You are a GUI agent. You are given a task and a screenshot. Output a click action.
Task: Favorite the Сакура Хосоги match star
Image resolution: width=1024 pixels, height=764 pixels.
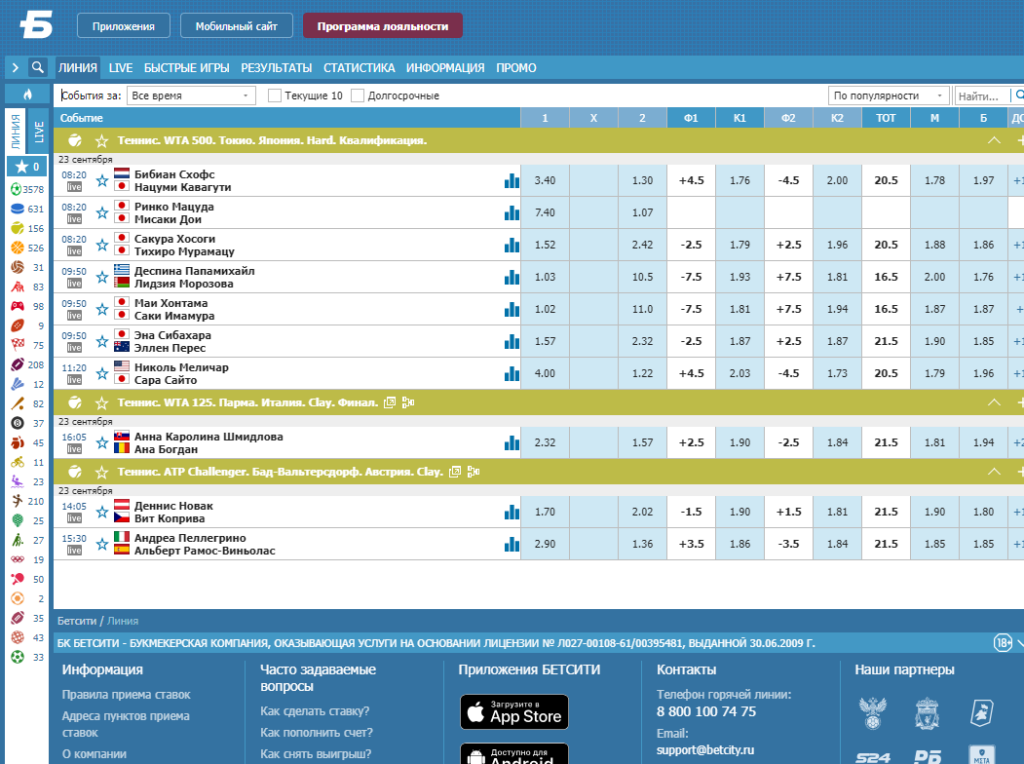102,245
